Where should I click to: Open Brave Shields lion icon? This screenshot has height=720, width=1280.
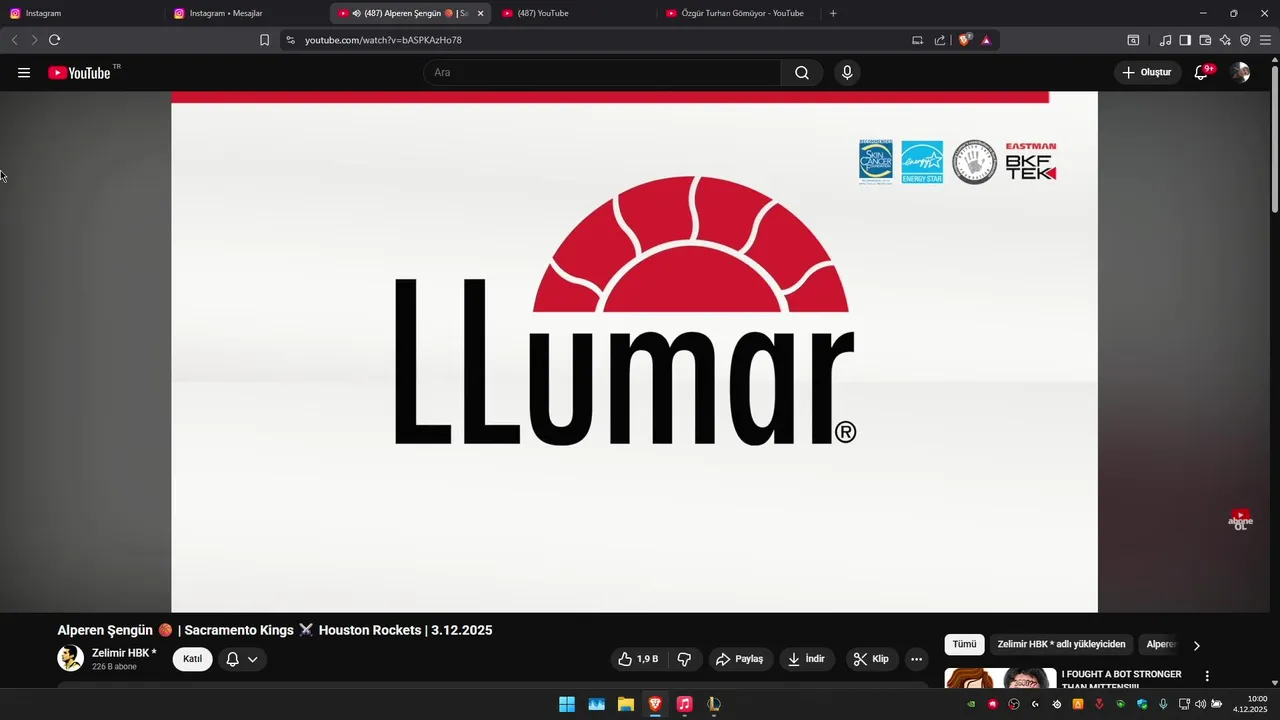965,40
